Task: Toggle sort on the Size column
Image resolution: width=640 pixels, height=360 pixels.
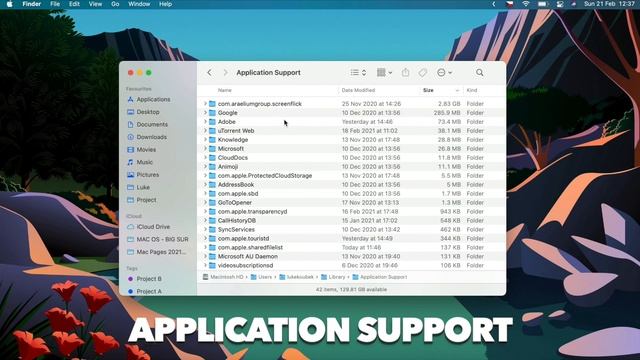Action: [x=441, y=90]
